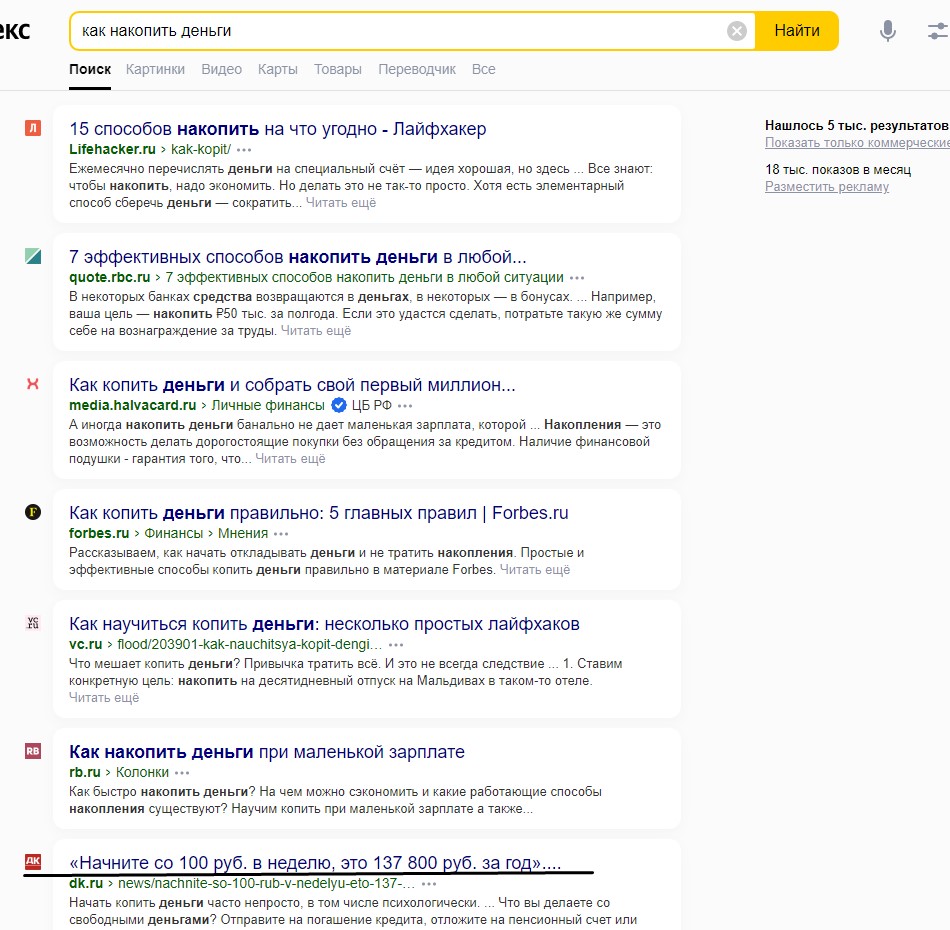Click 'Читать ещё' in the halvacard snippet

[290, 459]
